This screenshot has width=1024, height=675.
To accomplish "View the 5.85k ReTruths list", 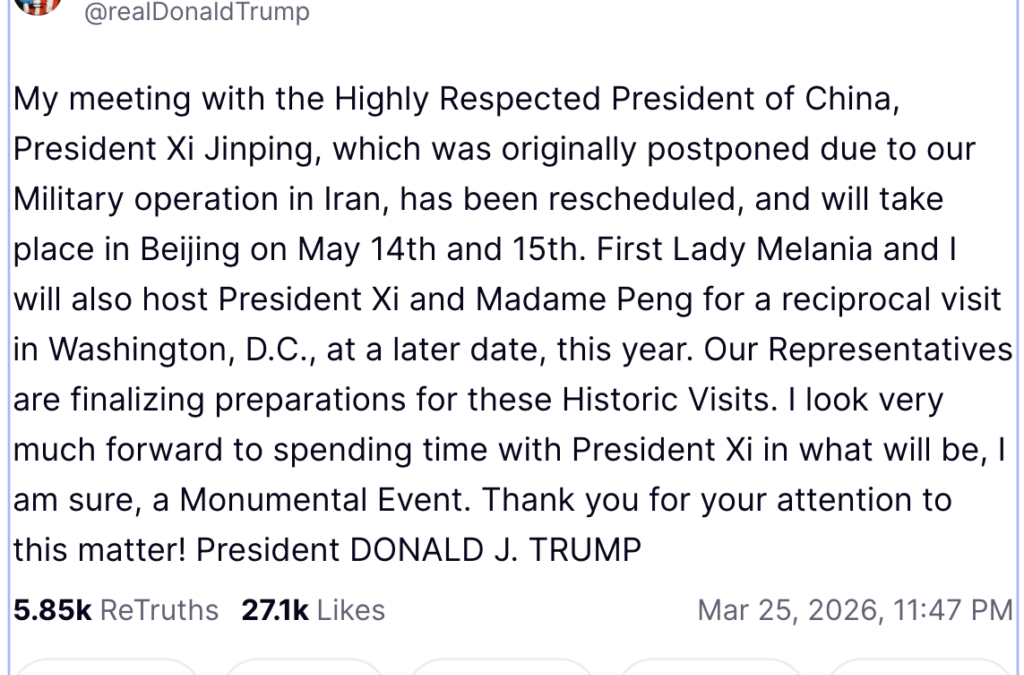I will tap(116, 610).
